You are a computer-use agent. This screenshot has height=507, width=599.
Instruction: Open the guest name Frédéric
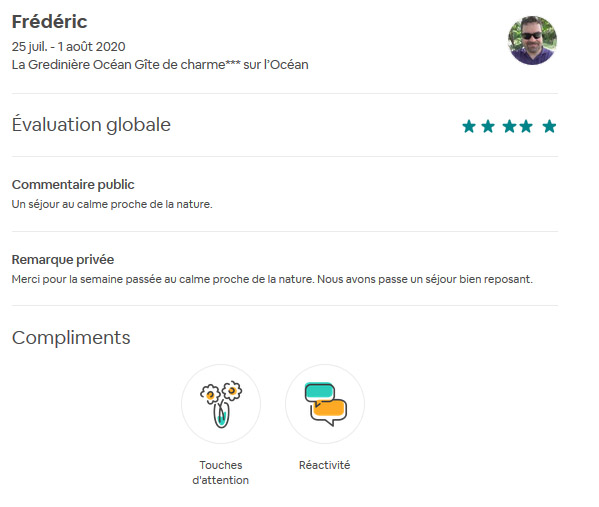pyautogui.click(x=49, y=21)
